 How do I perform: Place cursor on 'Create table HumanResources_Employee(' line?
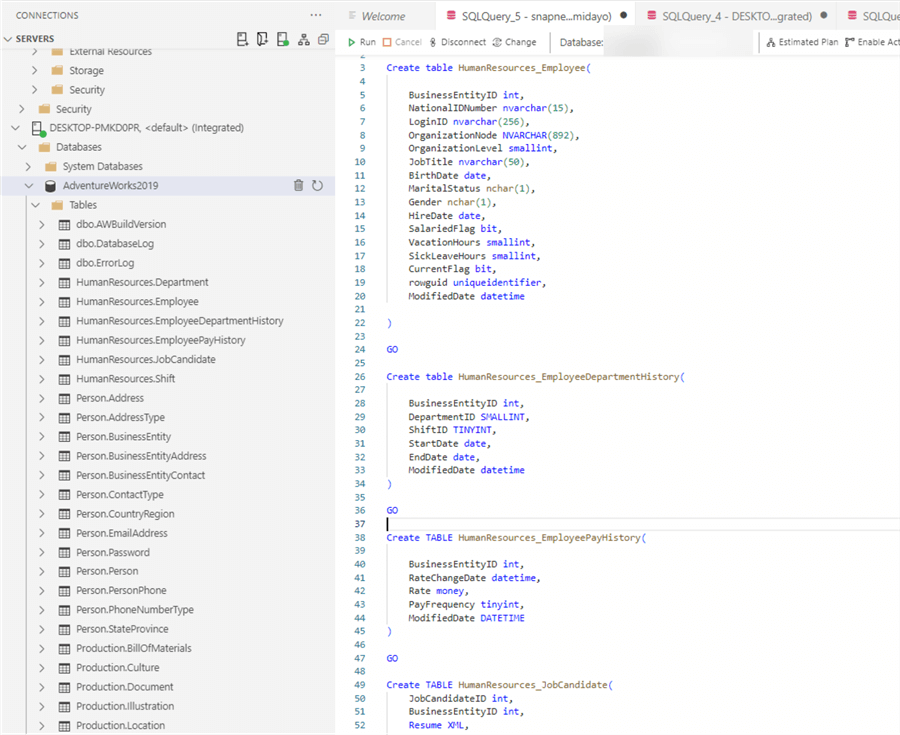click(488, 68)
